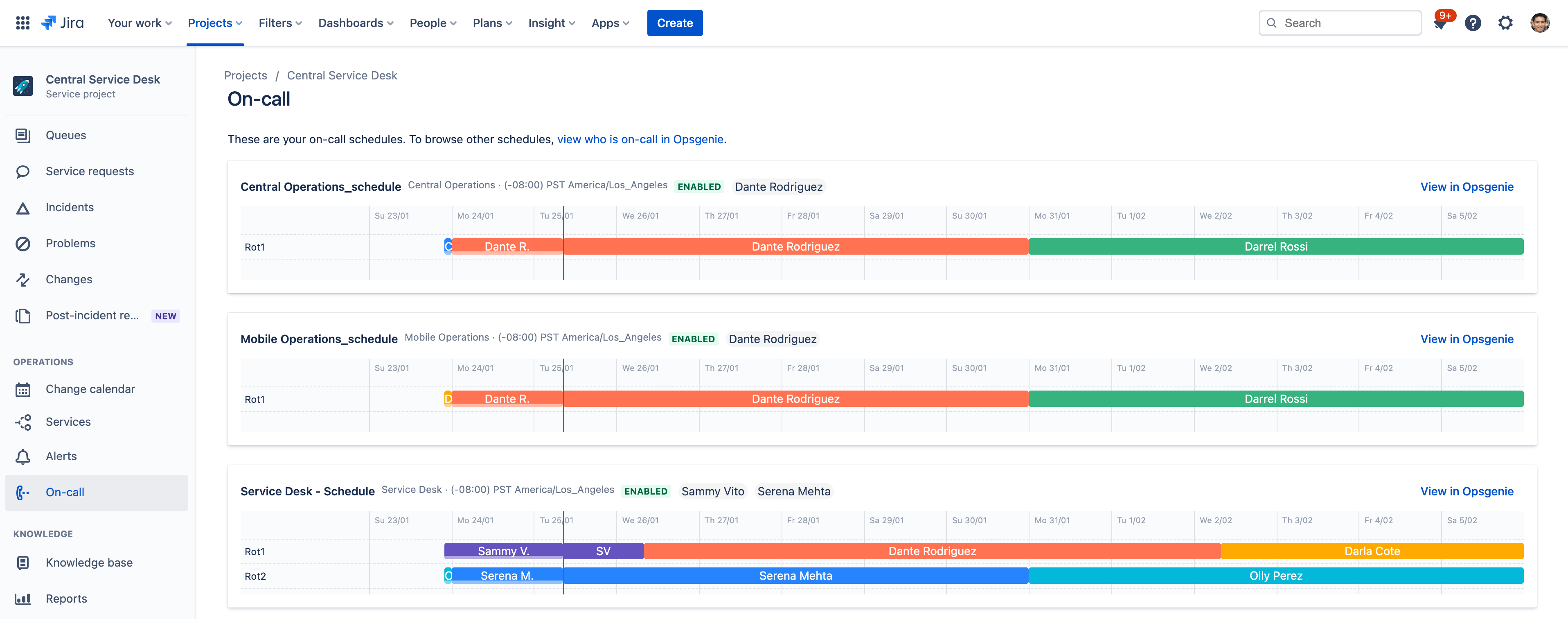Select Service requests in sidebar
The image size is (1568, 619).
pos(89,171)
